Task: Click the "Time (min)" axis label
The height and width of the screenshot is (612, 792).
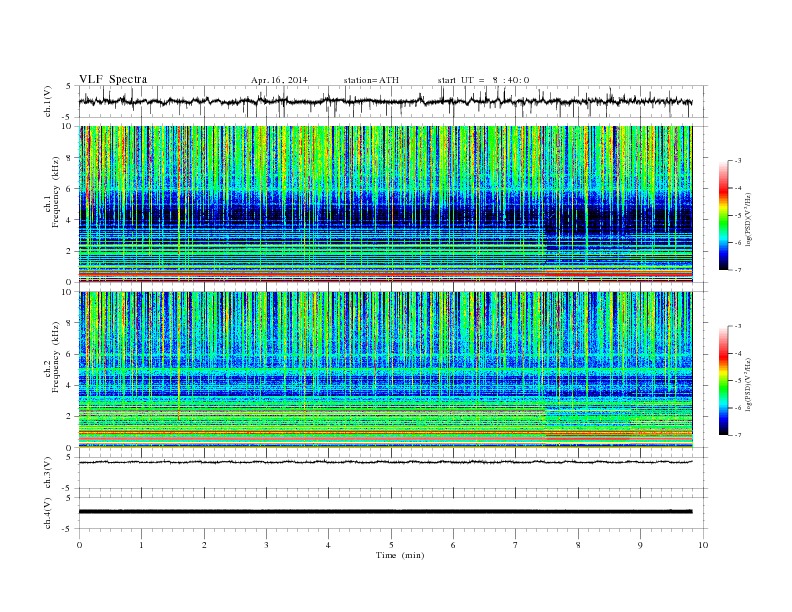Action: click(400, 555)
